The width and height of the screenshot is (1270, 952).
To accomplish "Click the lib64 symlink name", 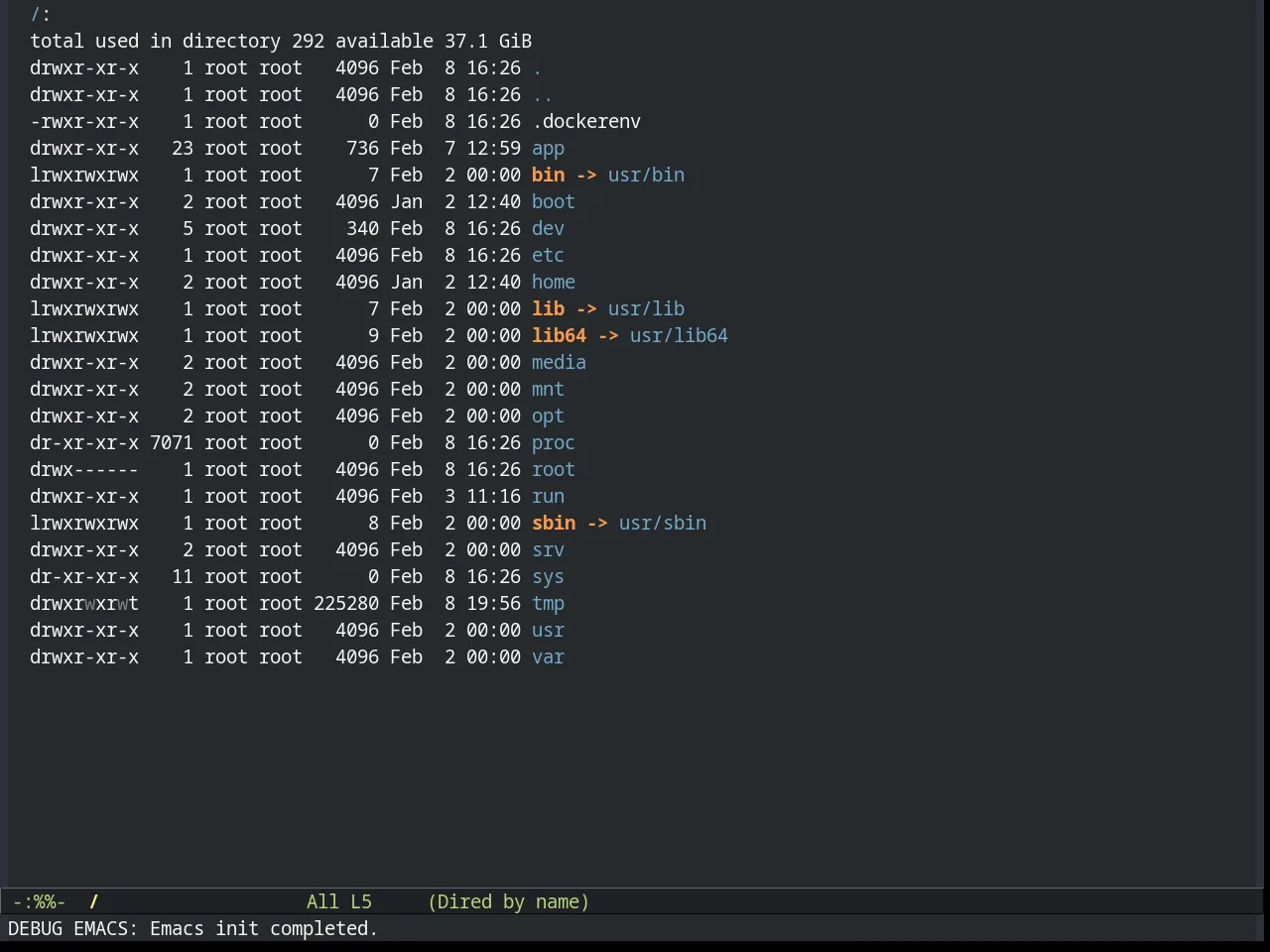I will [x=559, y=336].
